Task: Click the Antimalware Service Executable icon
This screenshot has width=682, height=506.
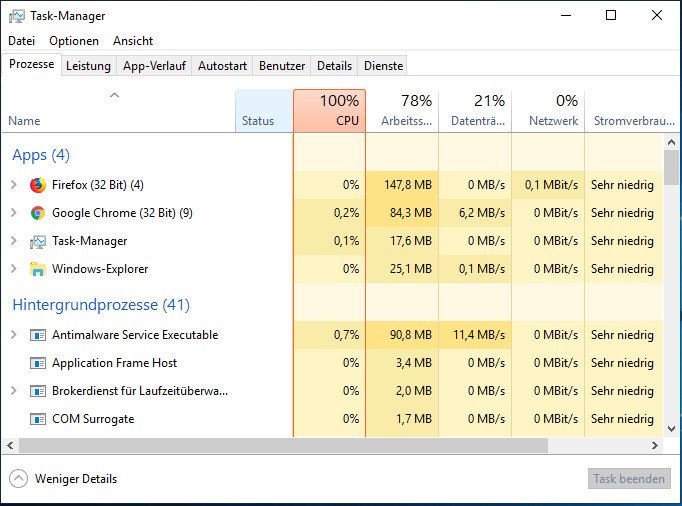Action: pos(38,335)
